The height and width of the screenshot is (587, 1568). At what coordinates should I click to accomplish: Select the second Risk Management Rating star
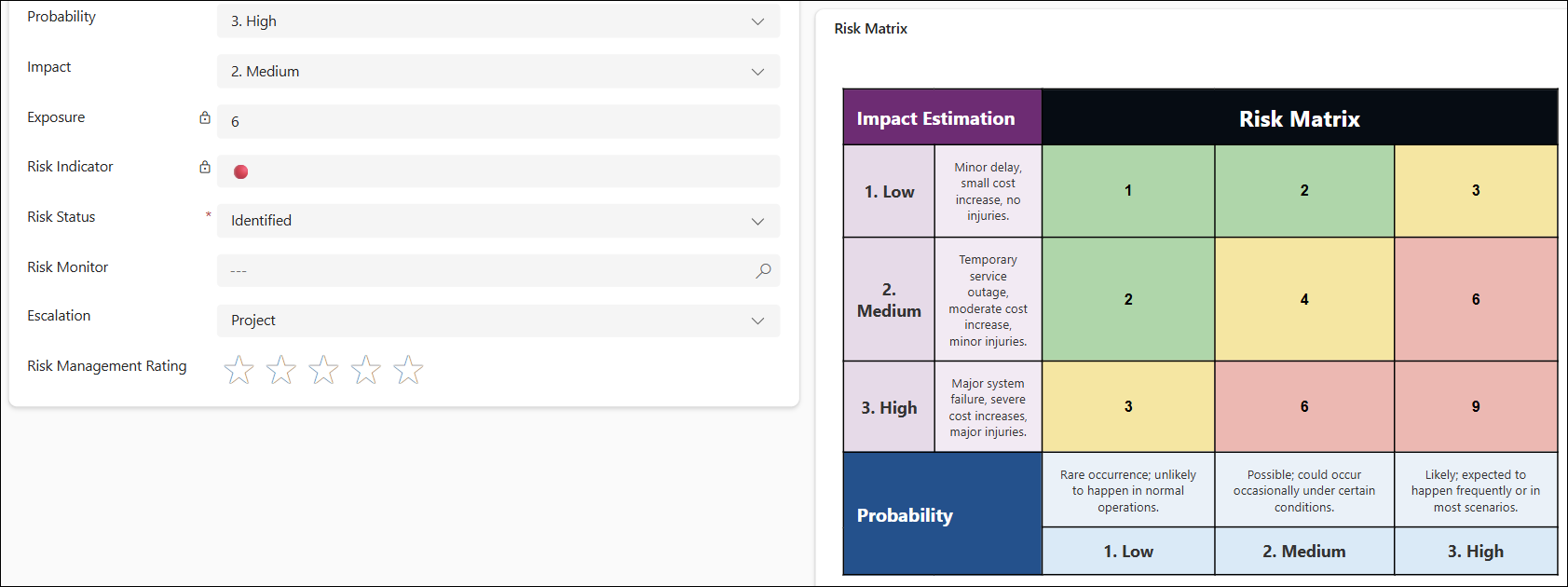(281, 370)
